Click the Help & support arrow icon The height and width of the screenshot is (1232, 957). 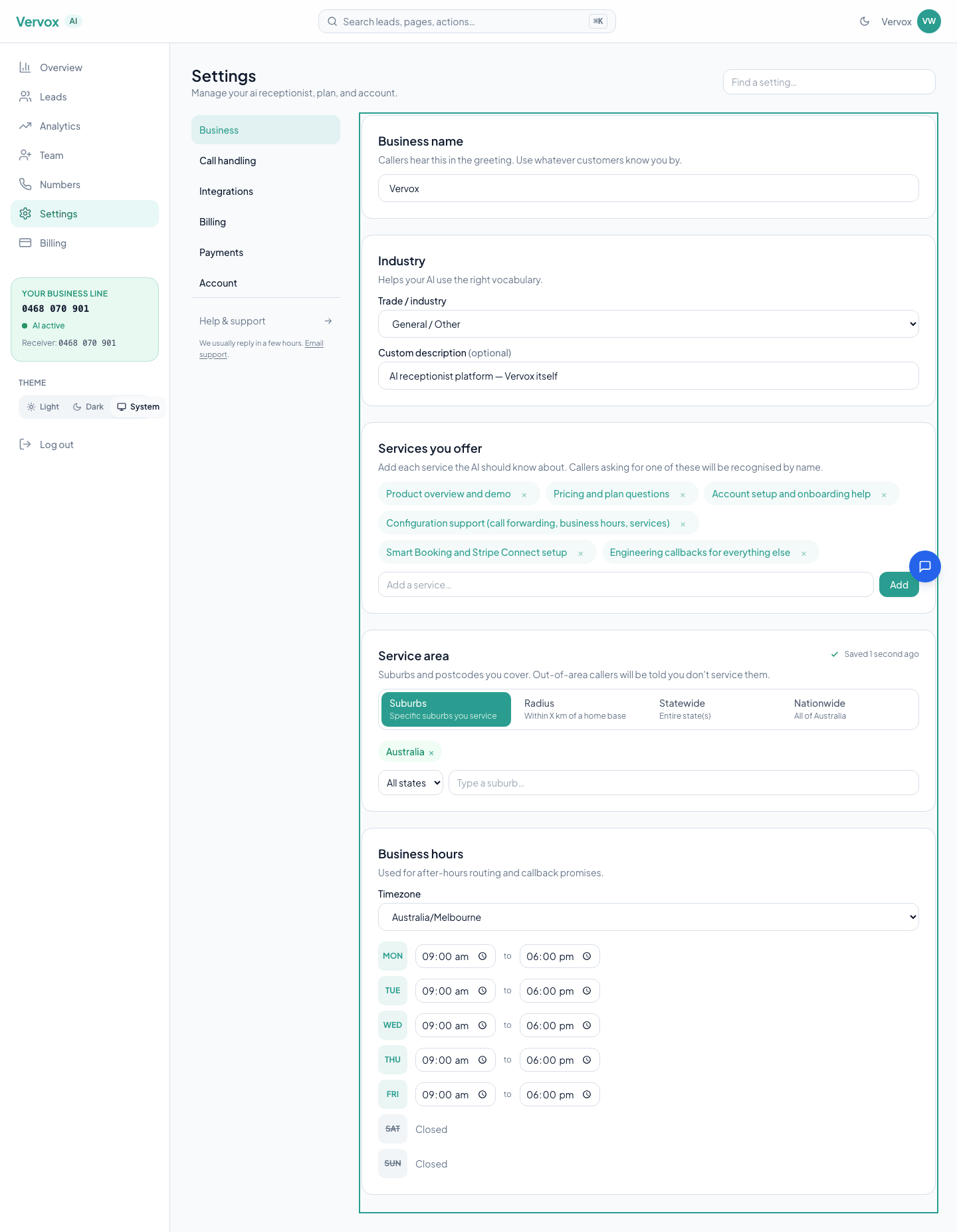[328, 321]
